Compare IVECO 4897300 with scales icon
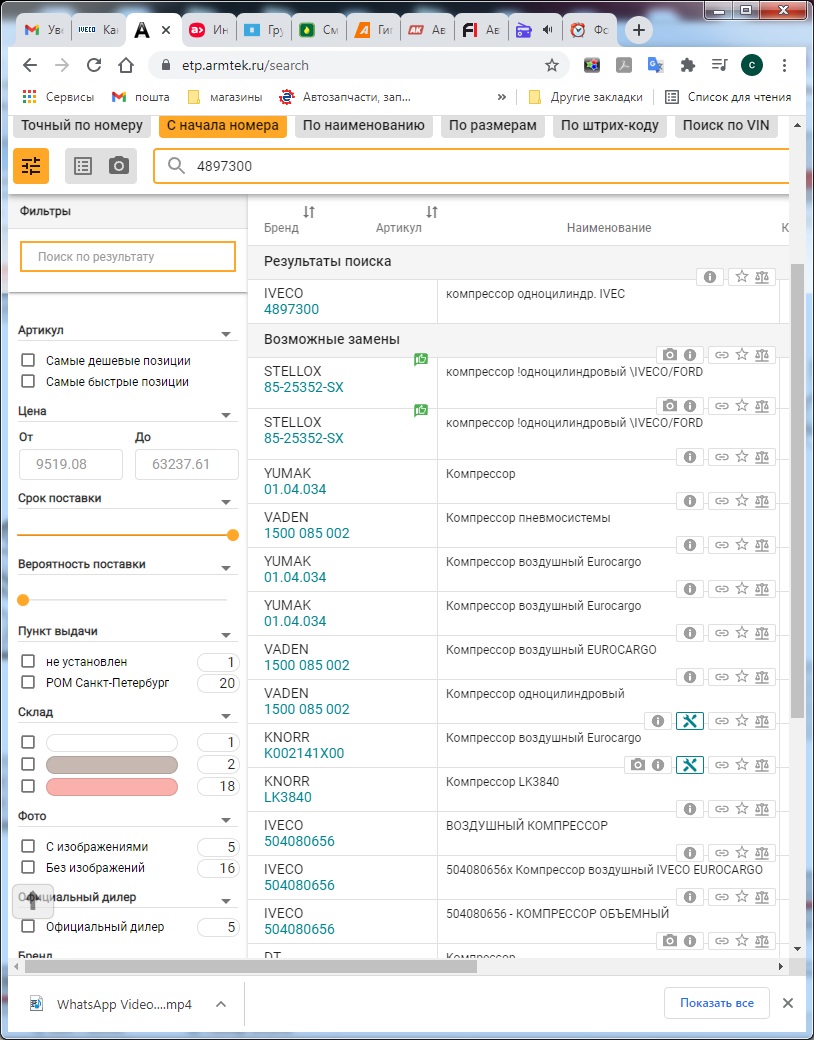 coord(762,277)
